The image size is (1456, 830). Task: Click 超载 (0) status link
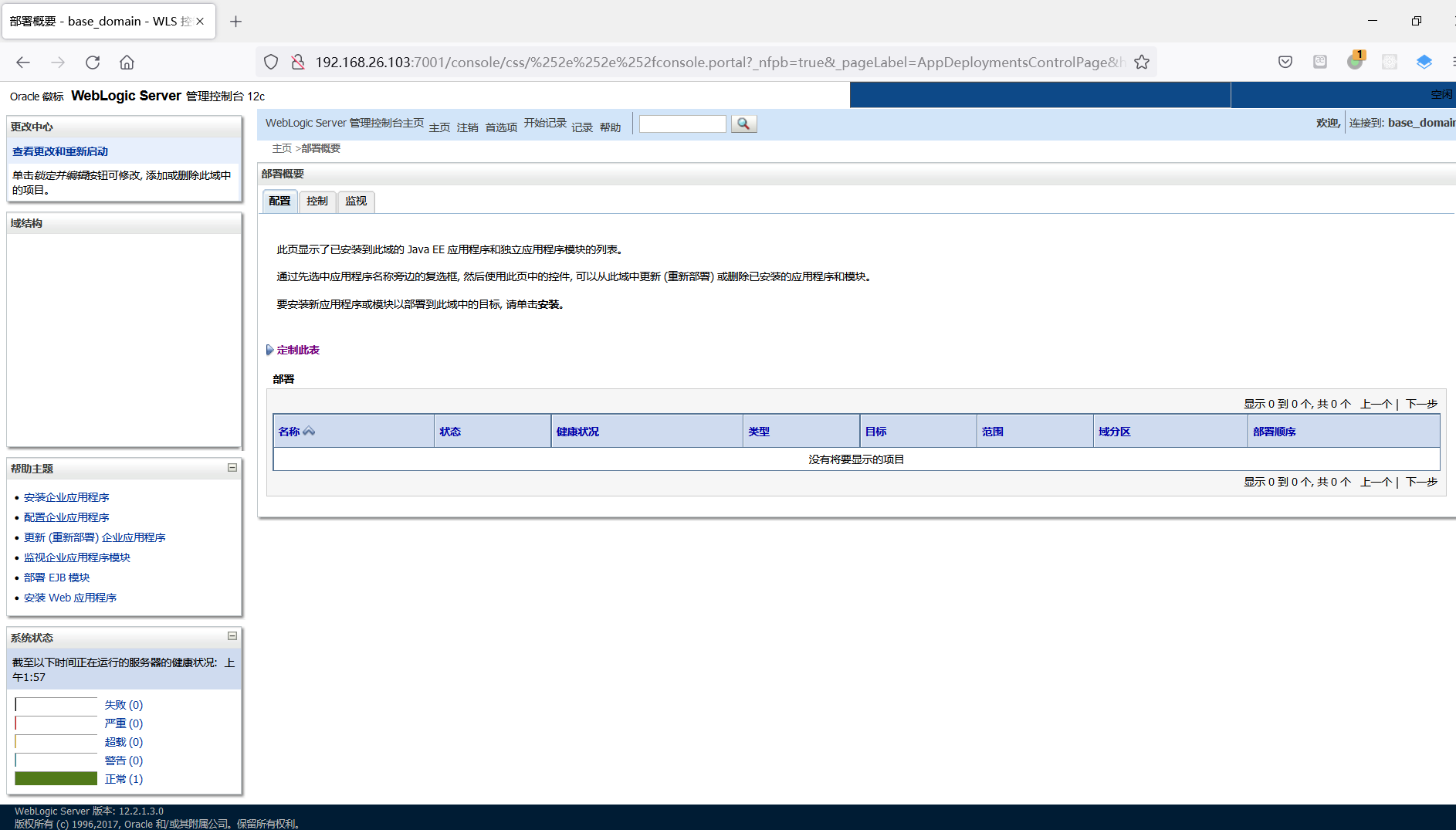(124, 742)
